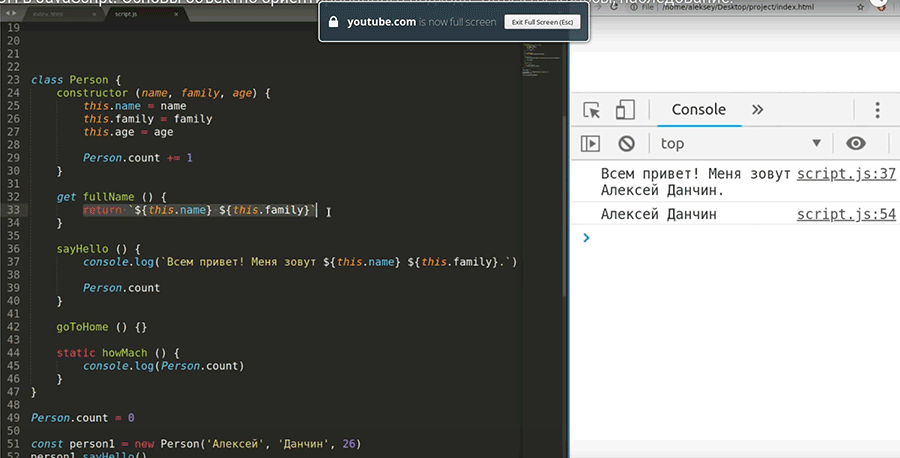The width and height of the screenshot is (900, 458).
Task: Click the 'constructor (name, family, age)' line
Action: pyautogui.click(x=163, y=93)
